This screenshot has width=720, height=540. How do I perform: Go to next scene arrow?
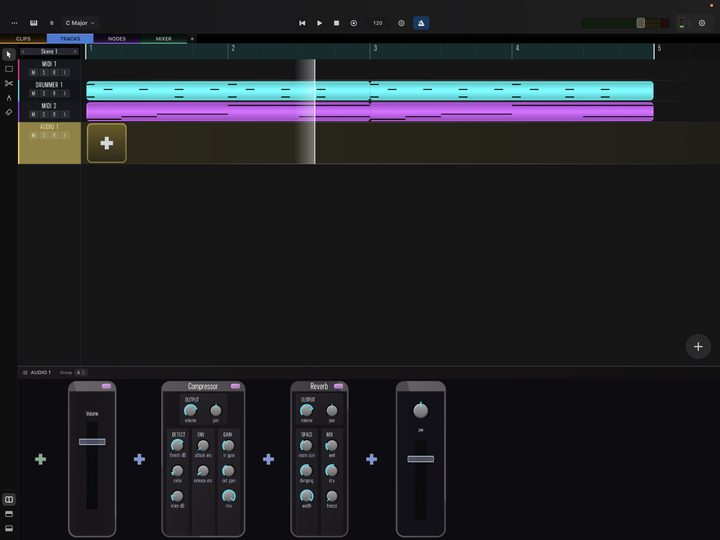click(x=75, y=51)
